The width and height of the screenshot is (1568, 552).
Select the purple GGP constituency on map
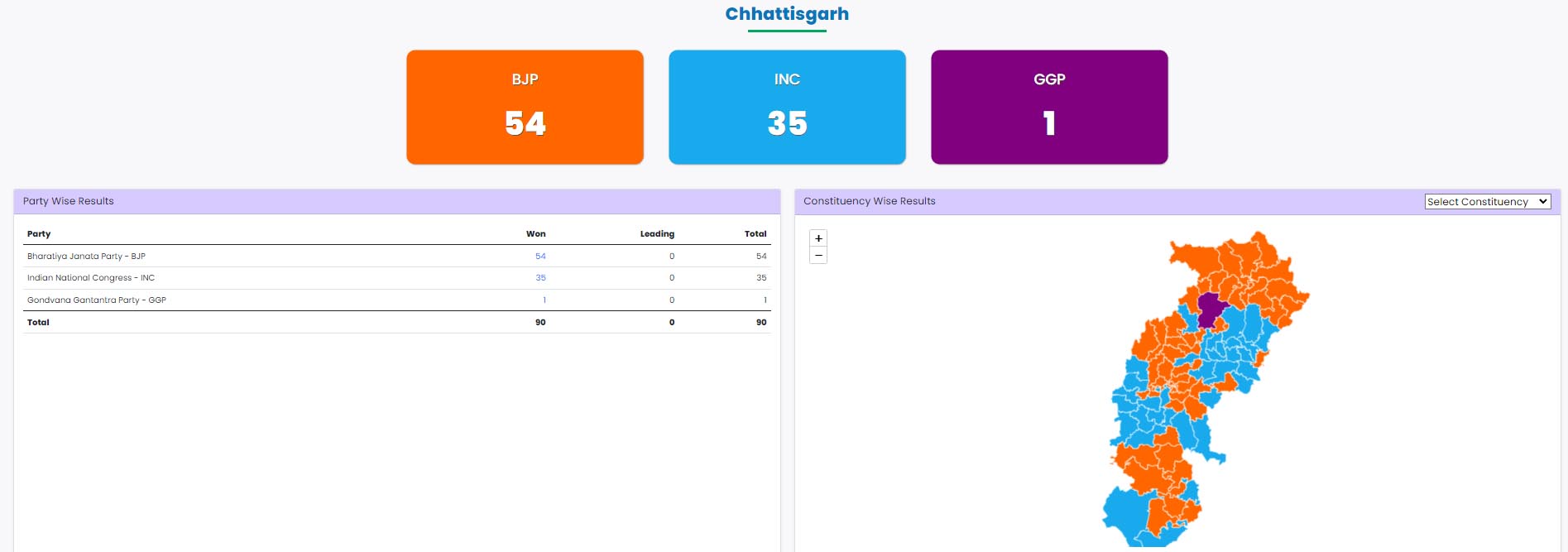1210,310
